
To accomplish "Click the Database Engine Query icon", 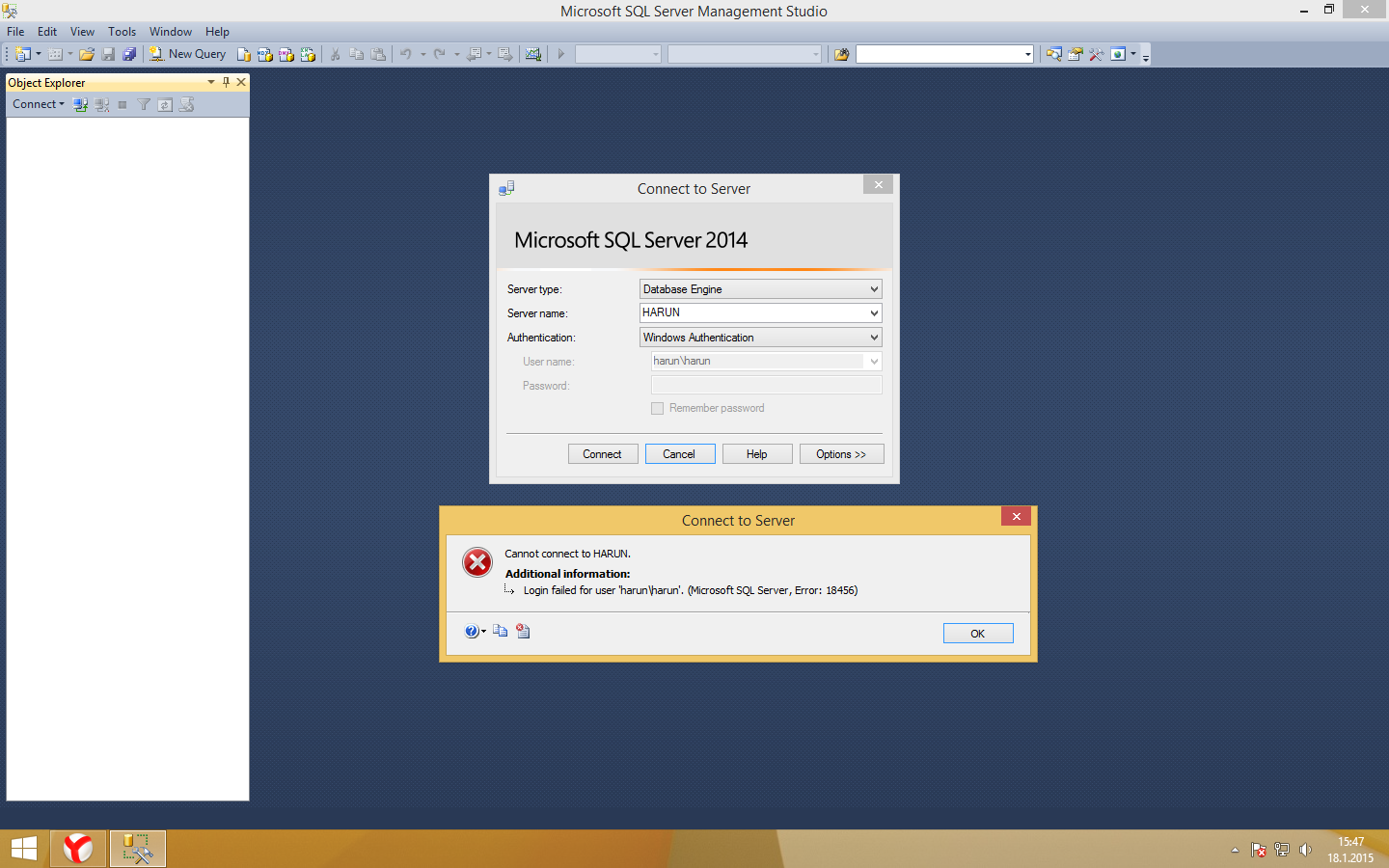I will pos(244,54).
